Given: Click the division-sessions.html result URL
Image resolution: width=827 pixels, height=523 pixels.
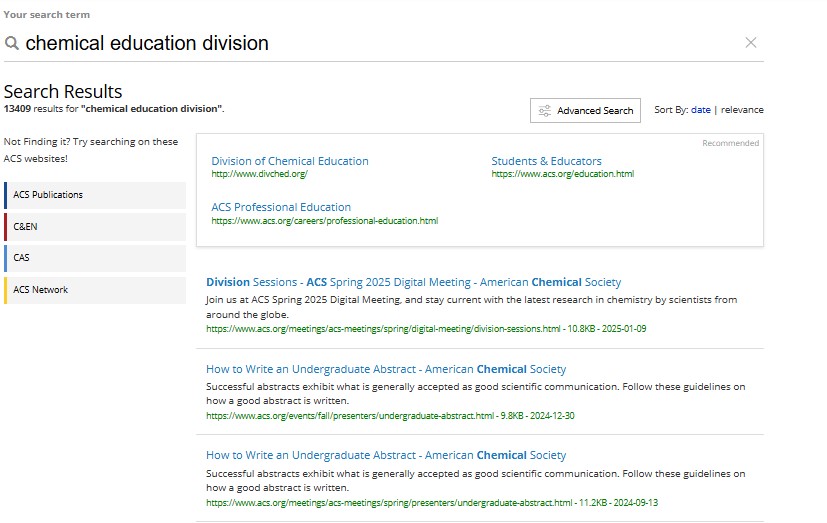Looking at the screenshot, I should (x=383, y=329).
